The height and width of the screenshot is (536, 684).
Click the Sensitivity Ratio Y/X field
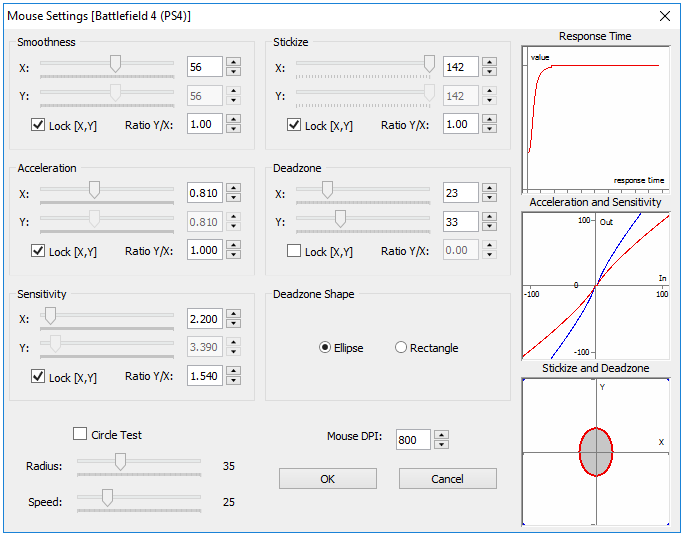205,376
